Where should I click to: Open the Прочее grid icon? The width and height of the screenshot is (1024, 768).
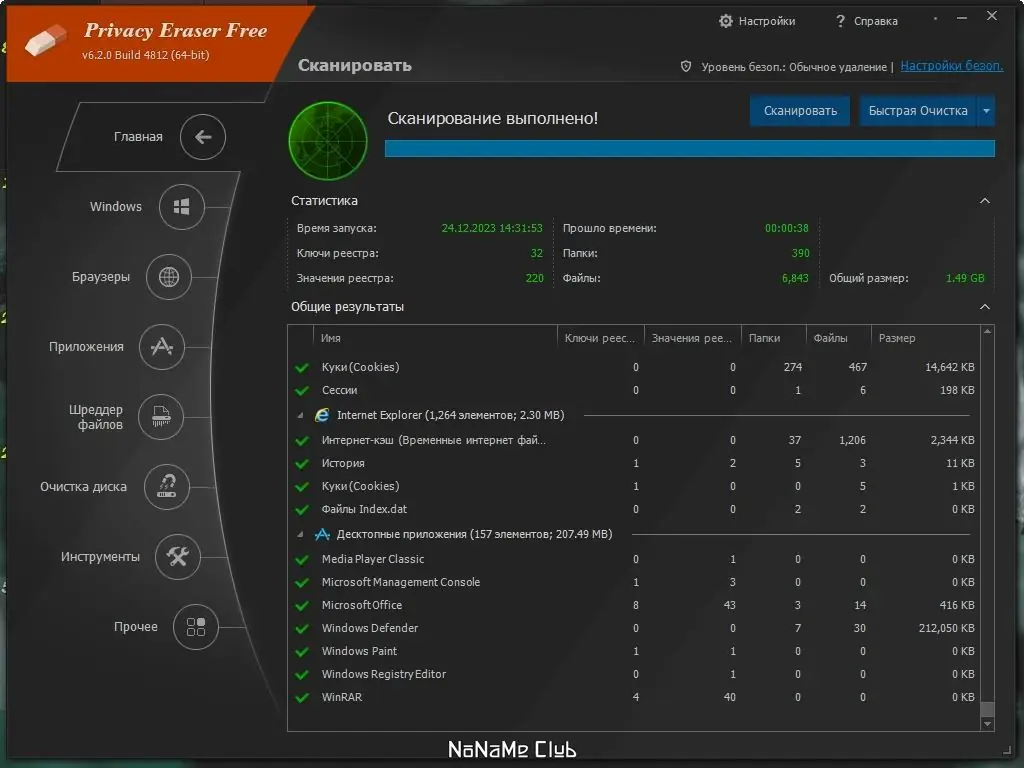coord(196,626)
